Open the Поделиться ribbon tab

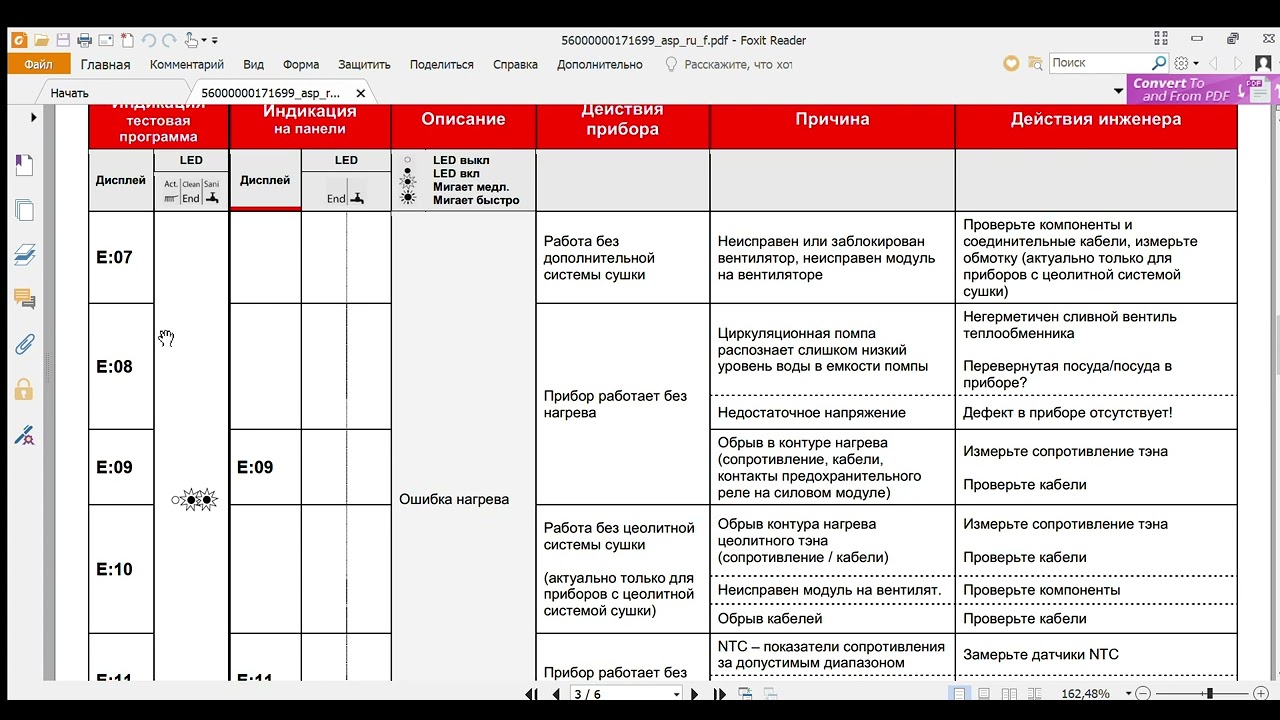pos(442,64)
